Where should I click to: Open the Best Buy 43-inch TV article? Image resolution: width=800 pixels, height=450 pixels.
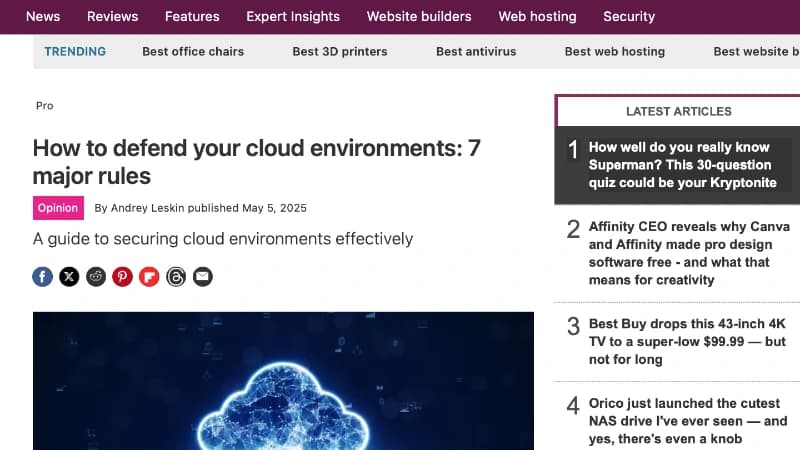point(687,341)
